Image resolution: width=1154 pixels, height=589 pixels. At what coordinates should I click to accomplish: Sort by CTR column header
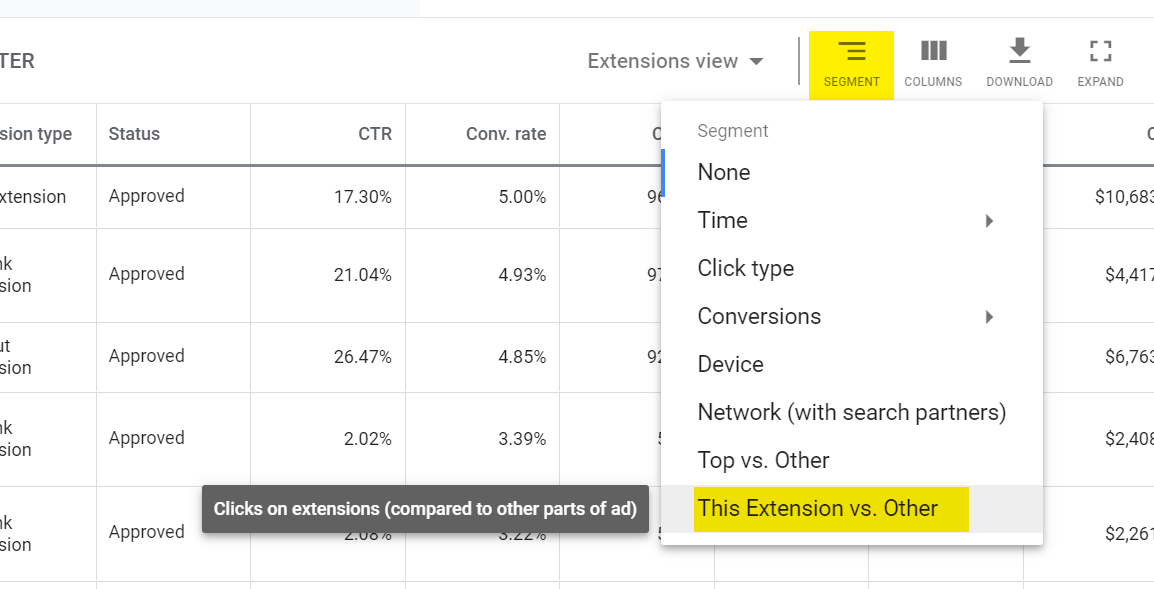(x=375, y=134)
